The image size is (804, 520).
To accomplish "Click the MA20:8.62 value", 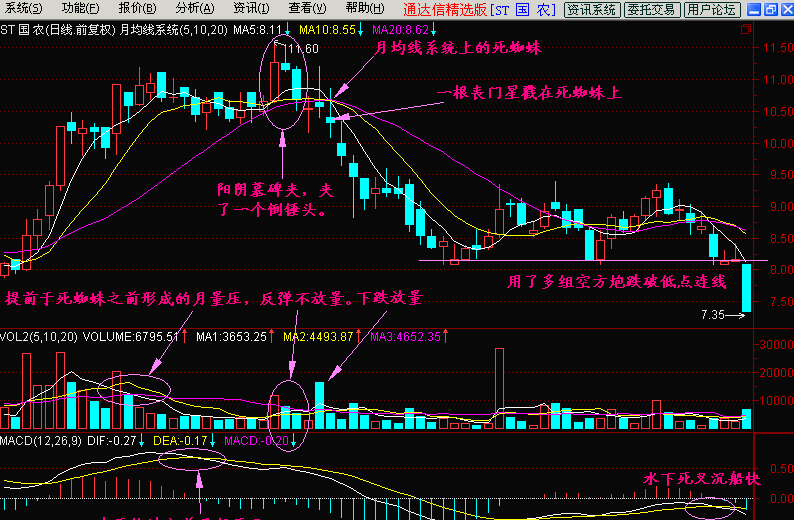I will coord(400,30).
